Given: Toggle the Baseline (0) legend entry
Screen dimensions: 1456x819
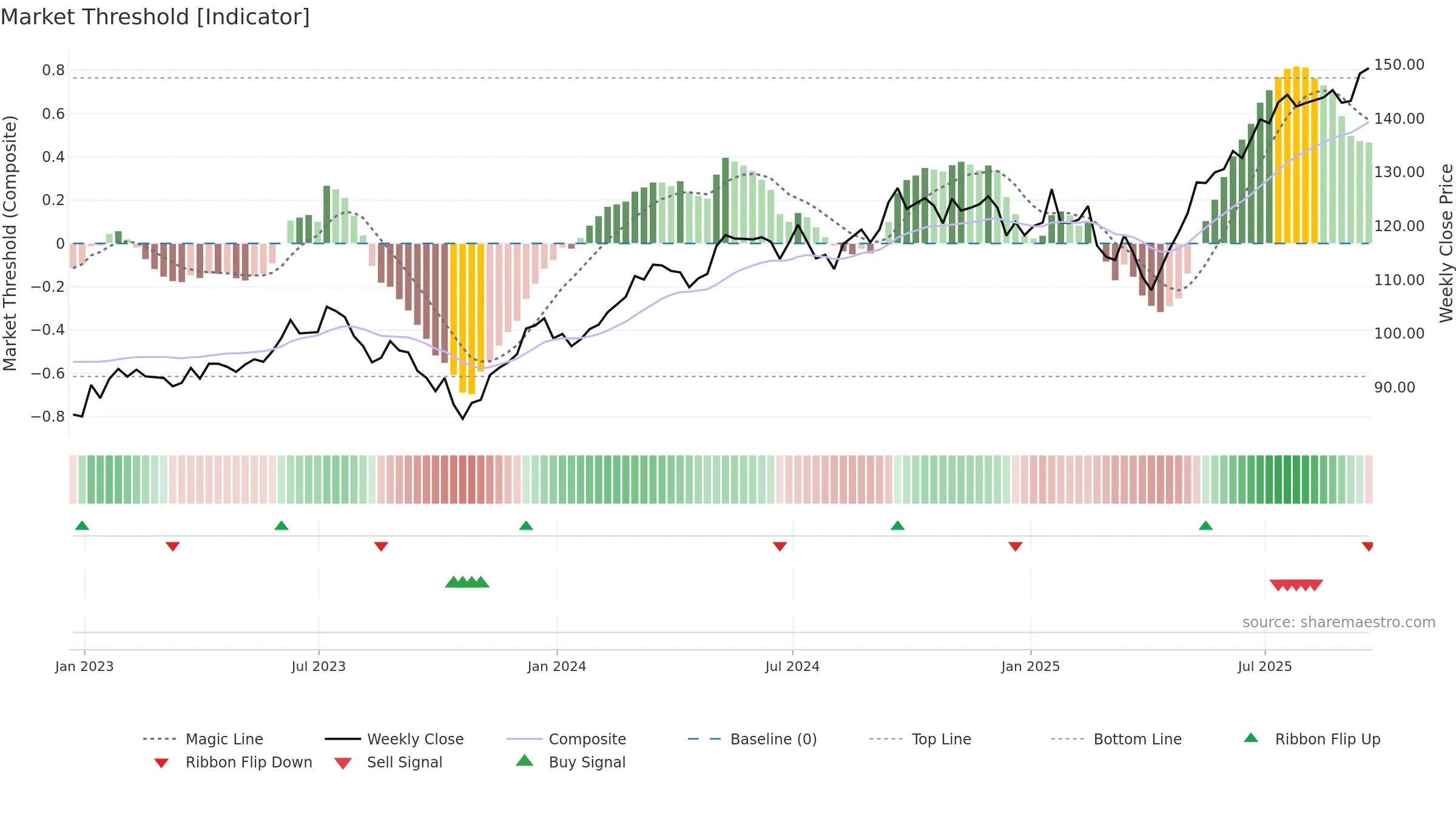Looking at the screenshot, I should pyautogui.click(x=752, y=739).
